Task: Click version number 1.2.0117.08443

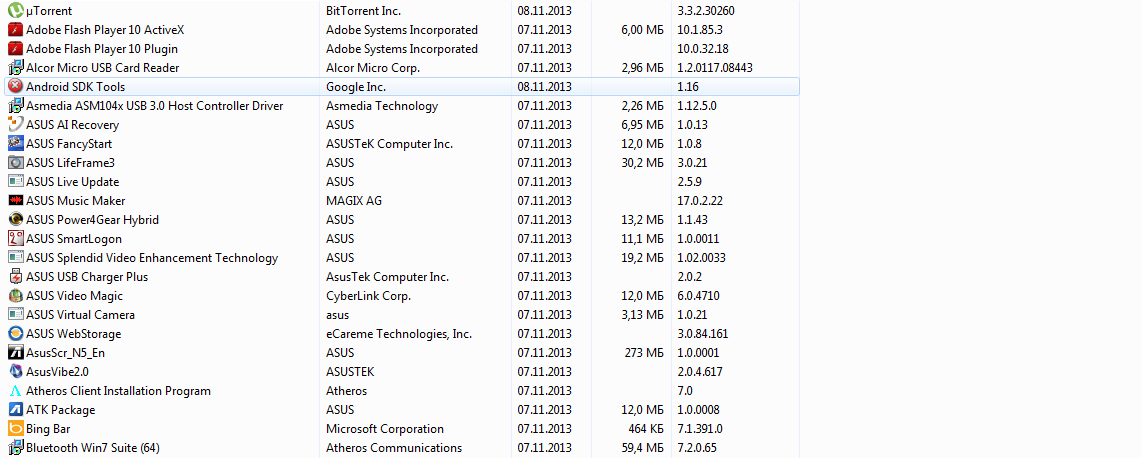Action: point(714,68)
